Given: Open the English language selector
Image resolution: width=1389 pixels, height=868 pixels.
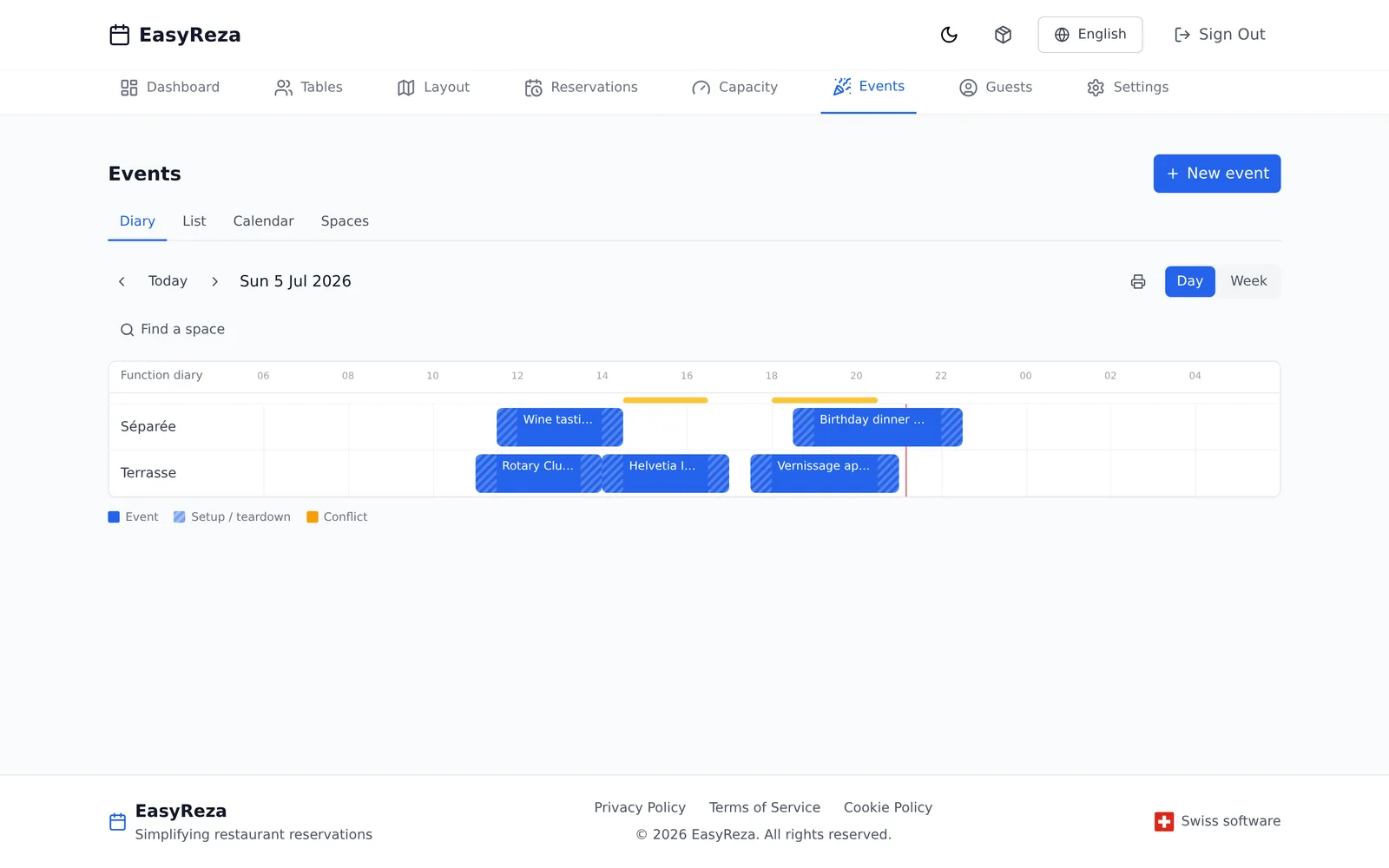Looking at the screenshot, I should tap(1089, 35).
